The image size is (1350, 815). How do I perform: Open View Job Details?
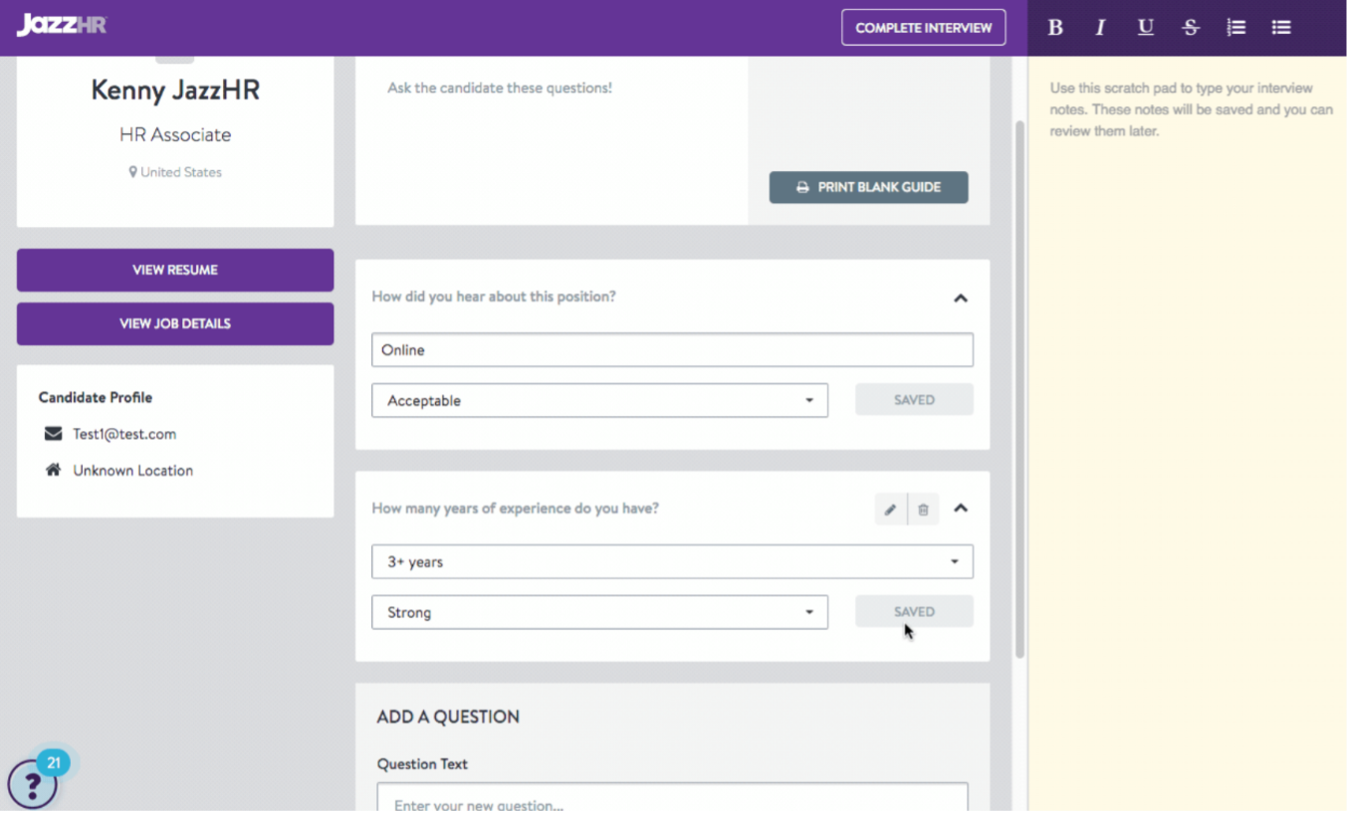pos(175,324)
